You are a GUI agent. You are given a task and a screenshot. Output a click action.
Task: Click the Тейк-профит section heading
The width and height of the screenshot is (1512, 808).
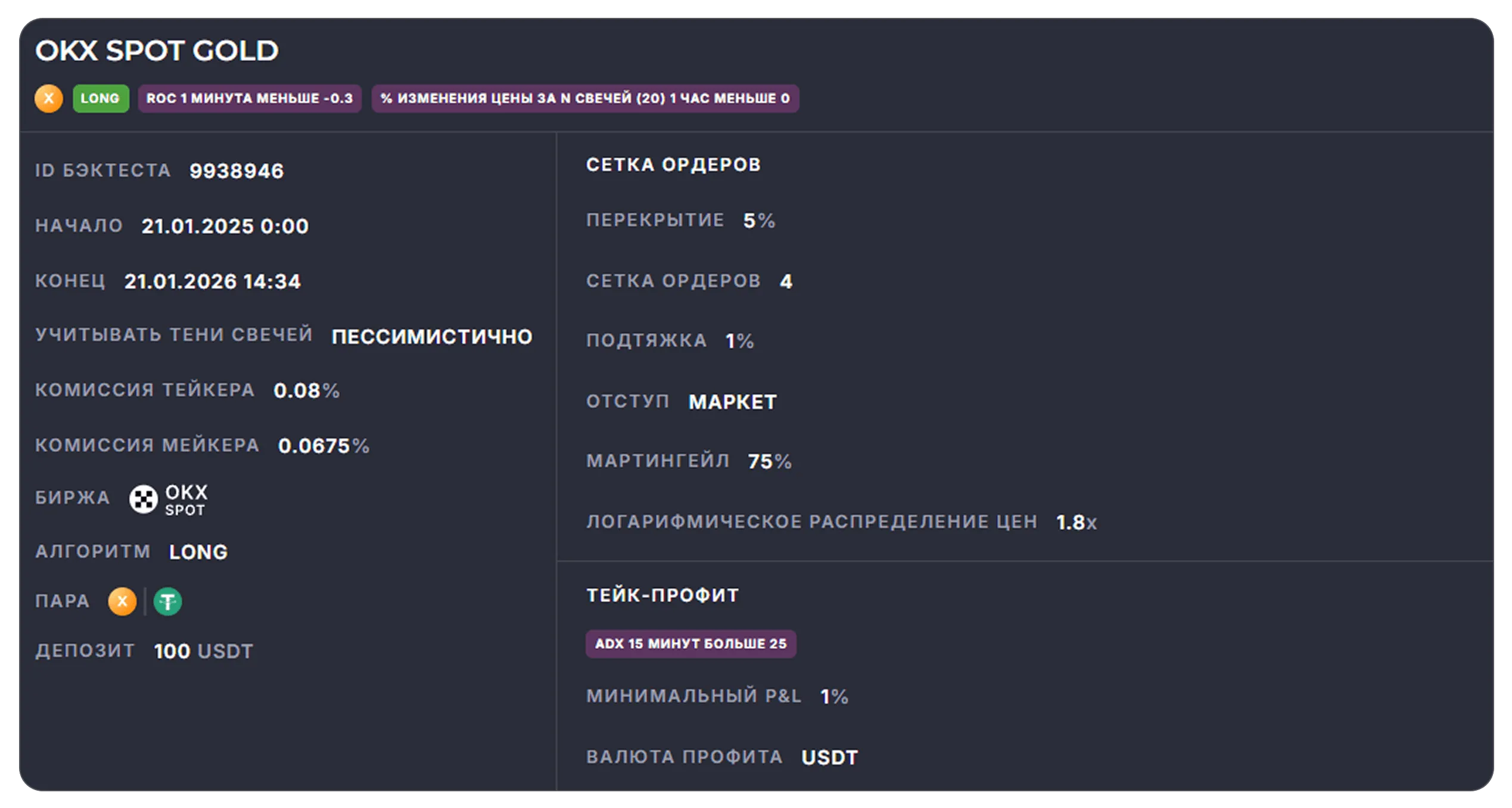pyautogui.click(x=663, y=595)
